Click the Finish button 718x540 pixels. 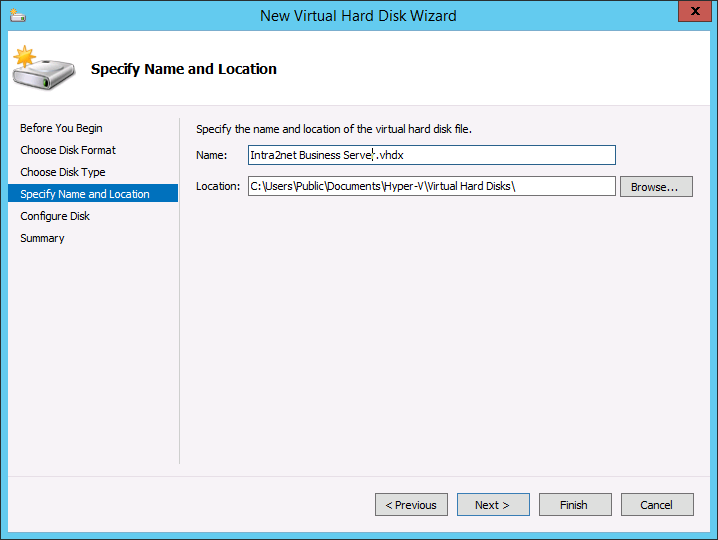(575, 505)
